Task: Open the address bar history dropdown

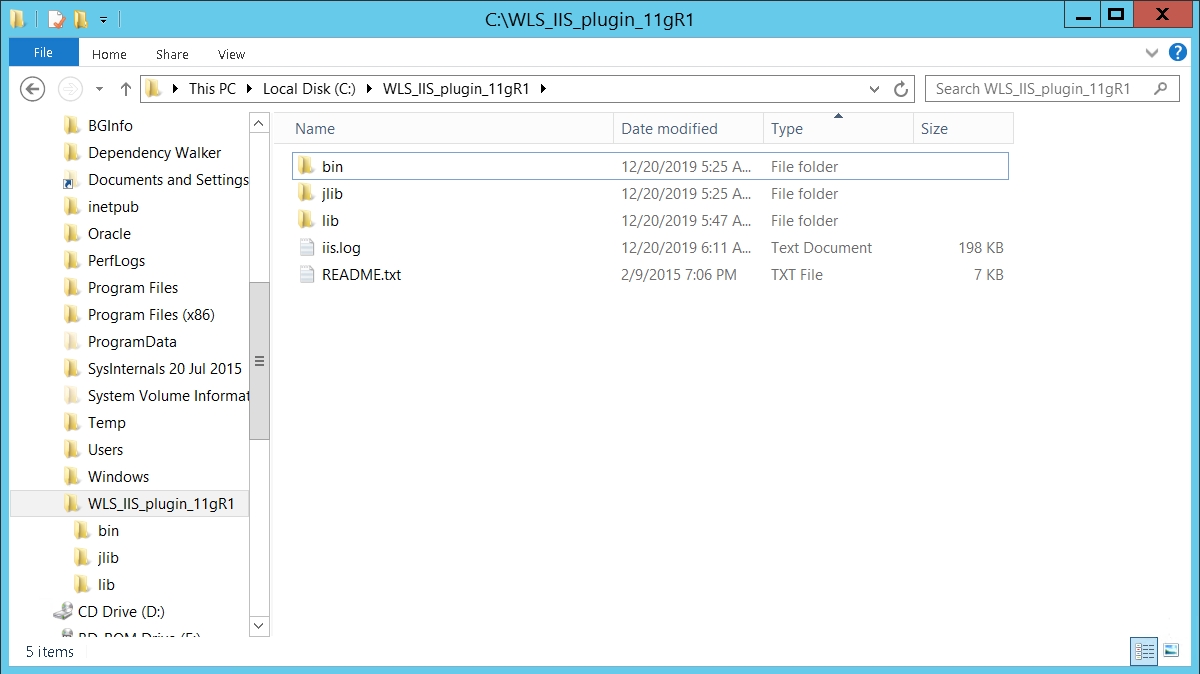Action: coord(875,89)
